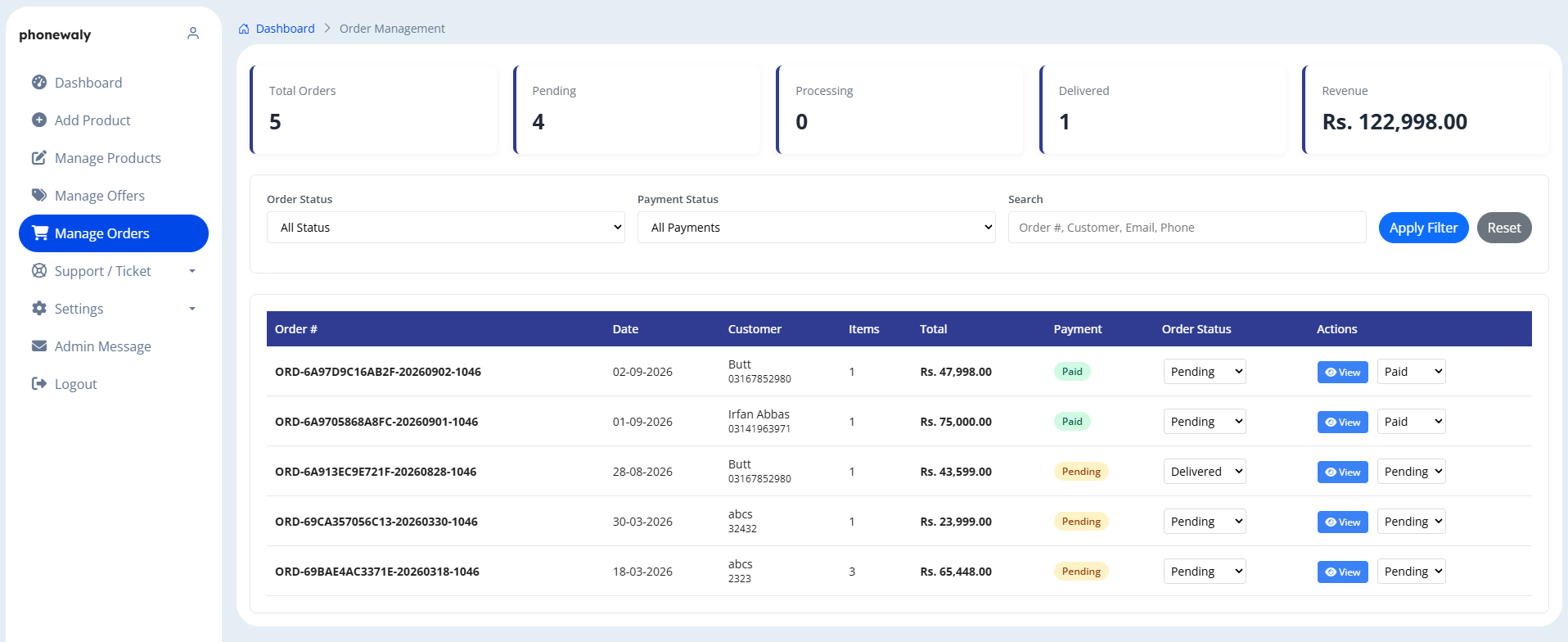
Task: Open the Order Status filter dropdown
Action: click(x=446, y=228)
